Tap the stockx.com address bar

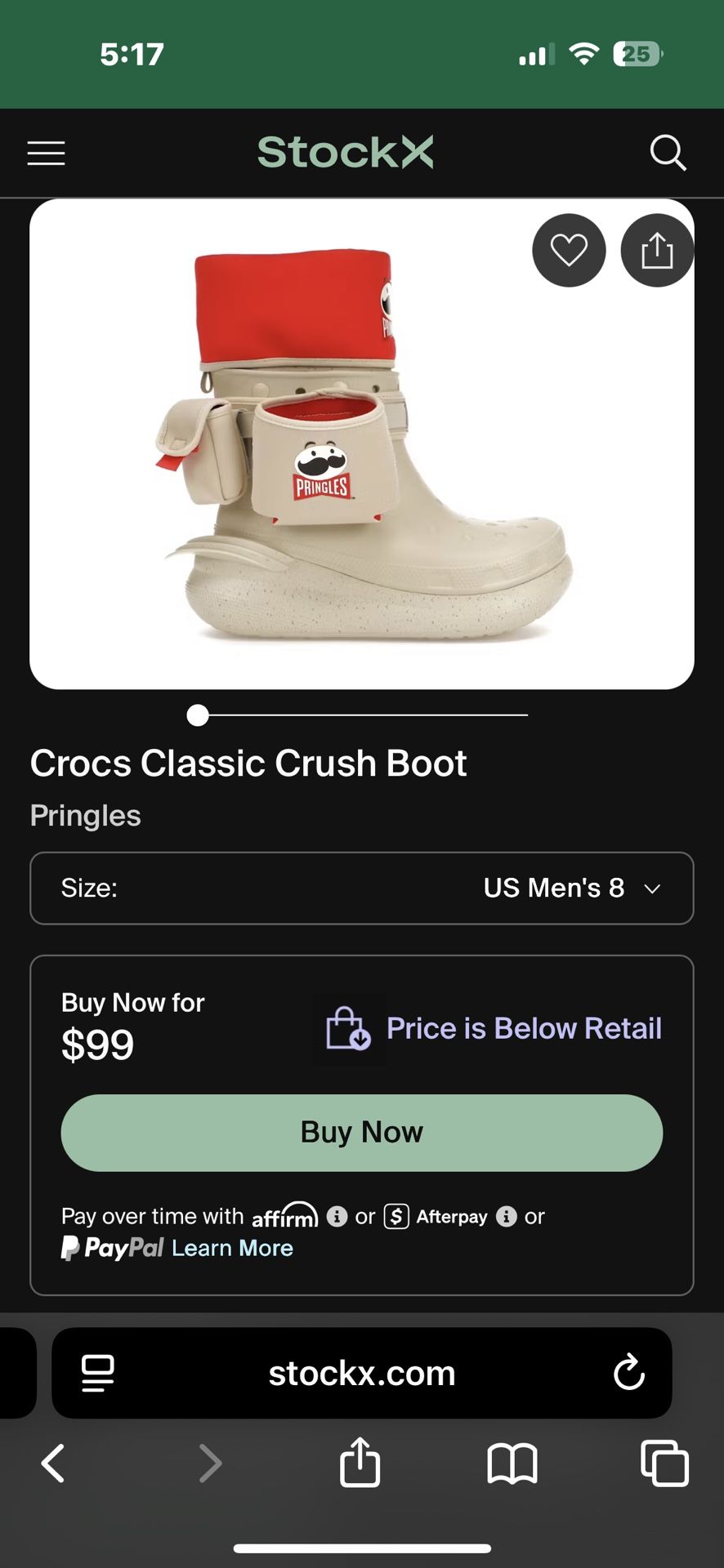point(361,1373)
